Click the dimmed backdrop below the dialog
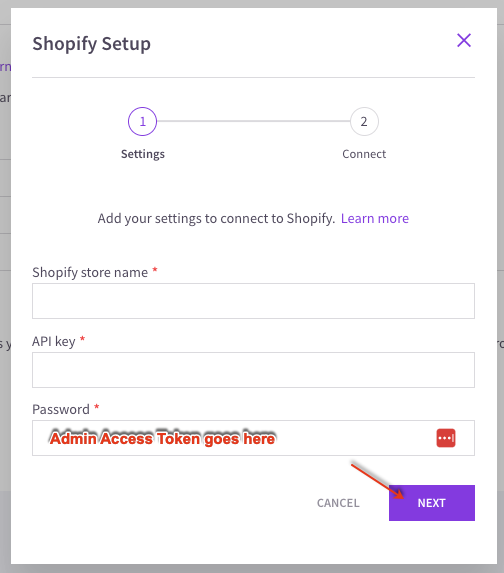The image size is (504, 573). point(252,569)
